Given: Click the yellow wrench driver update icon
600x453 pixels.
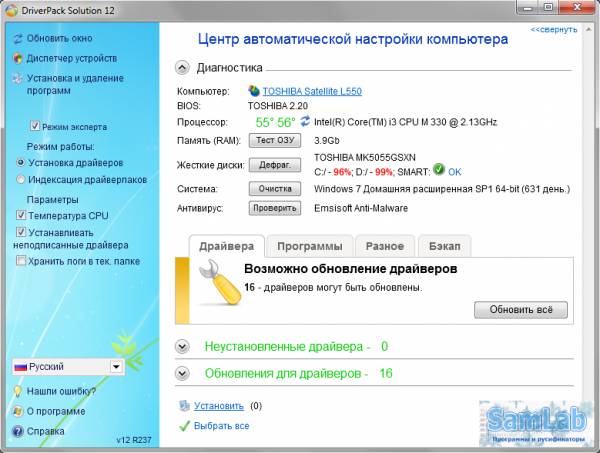Looking at the screenshot, I should tap(219, 282).
